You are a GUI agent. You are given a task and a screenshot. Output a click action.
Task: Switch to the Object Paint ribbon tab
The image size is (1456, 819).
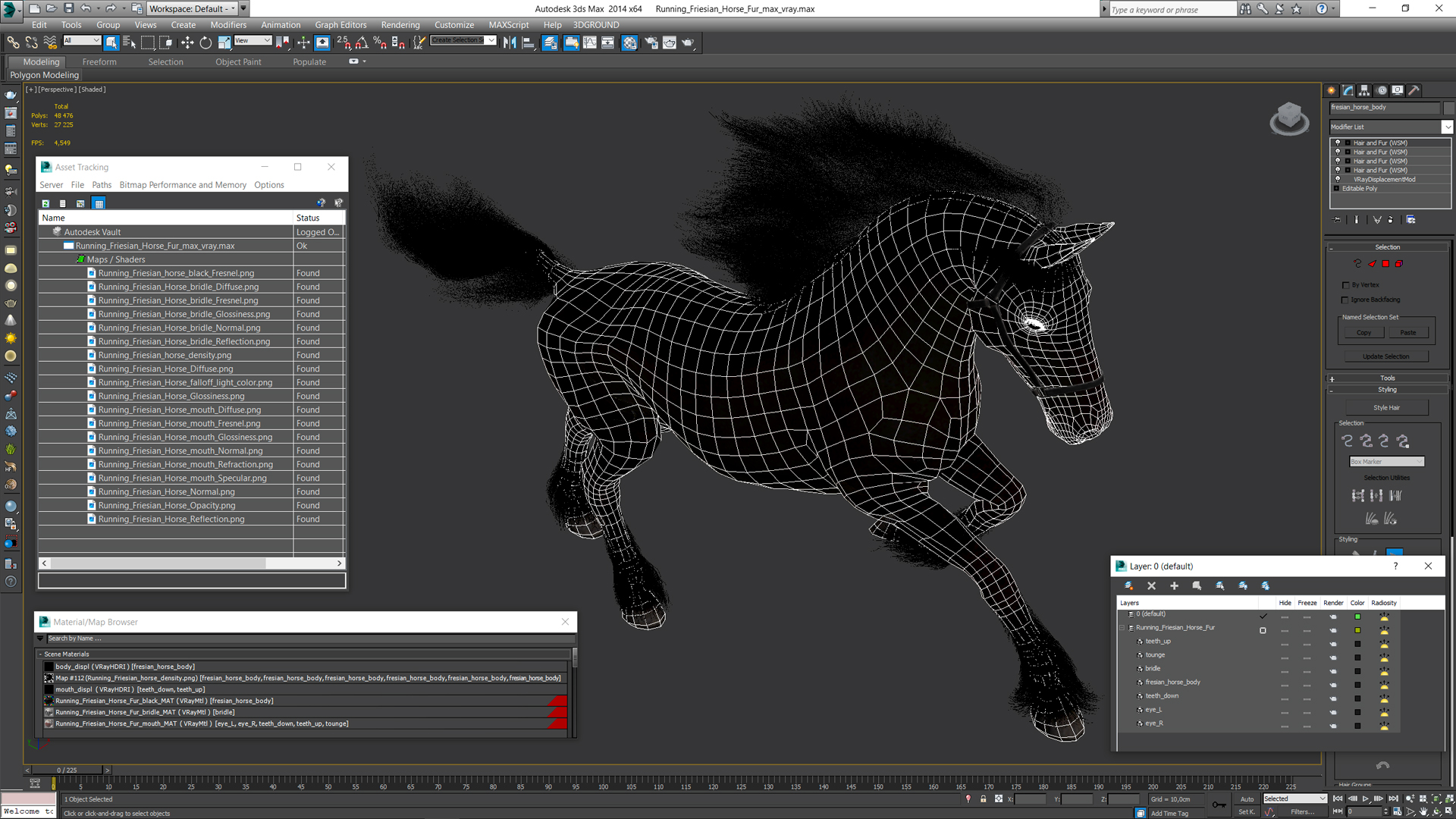click(238, 62)
